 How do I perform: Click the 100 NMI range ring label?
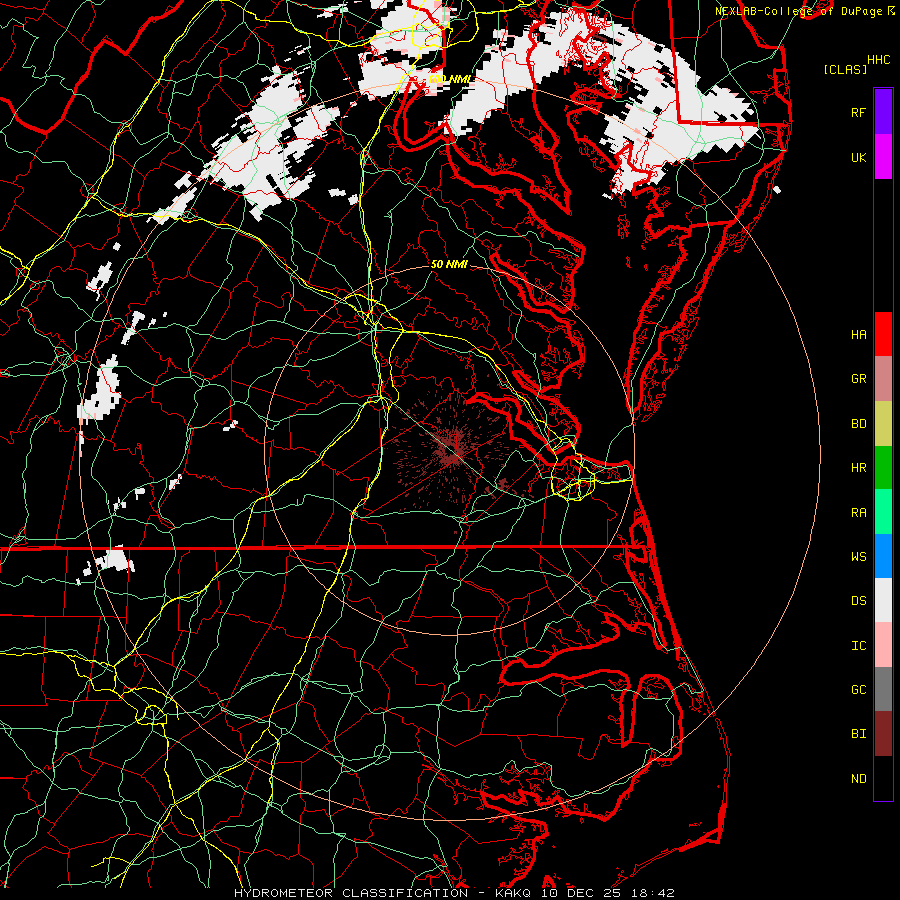click(x=449, y=79)
